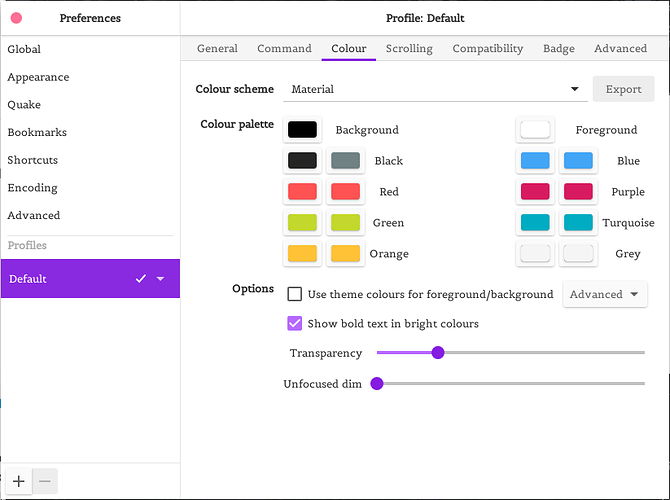Switch to the Scrolling tab
This screenshot has width=670, height=500.
pyautogui.click(x=409, y=48)
